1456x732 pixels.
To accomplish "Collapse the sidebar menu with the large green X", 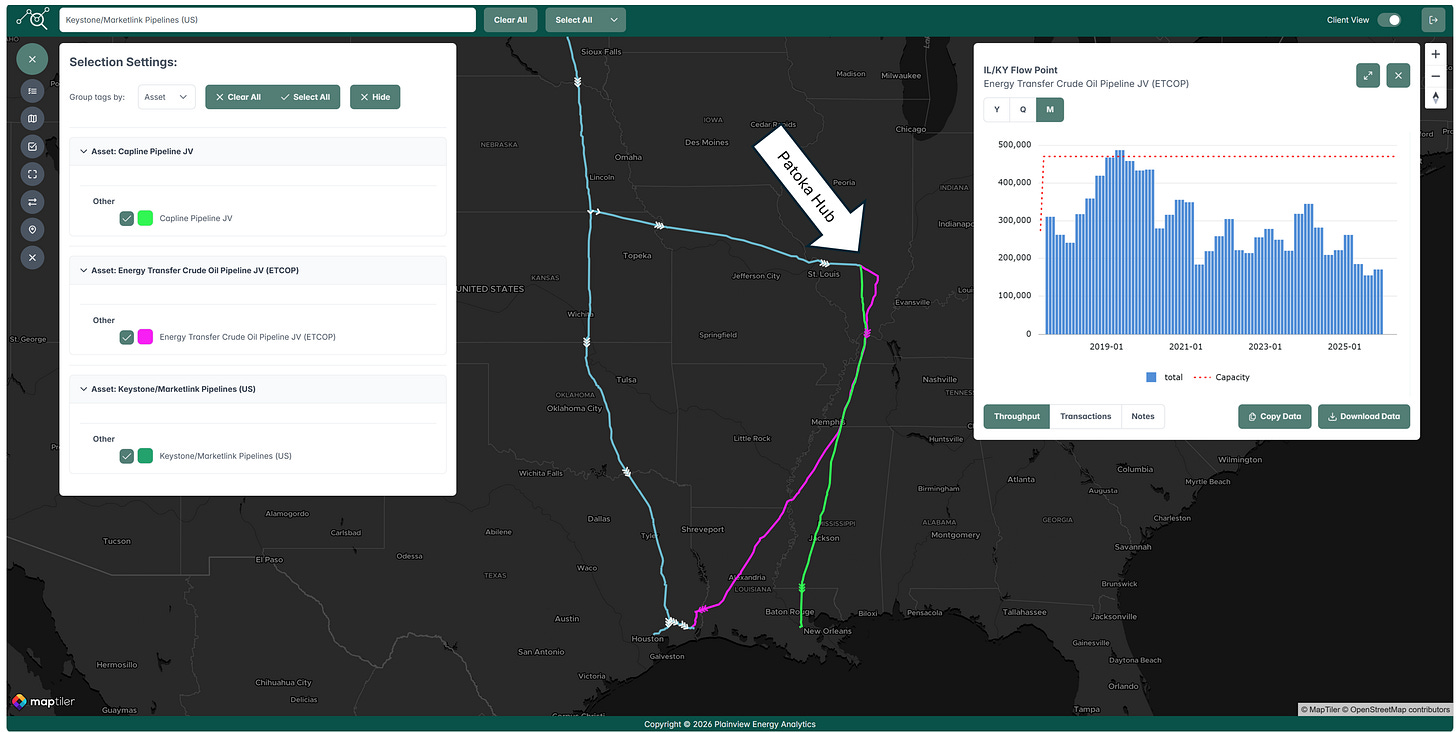I will 32,60.
